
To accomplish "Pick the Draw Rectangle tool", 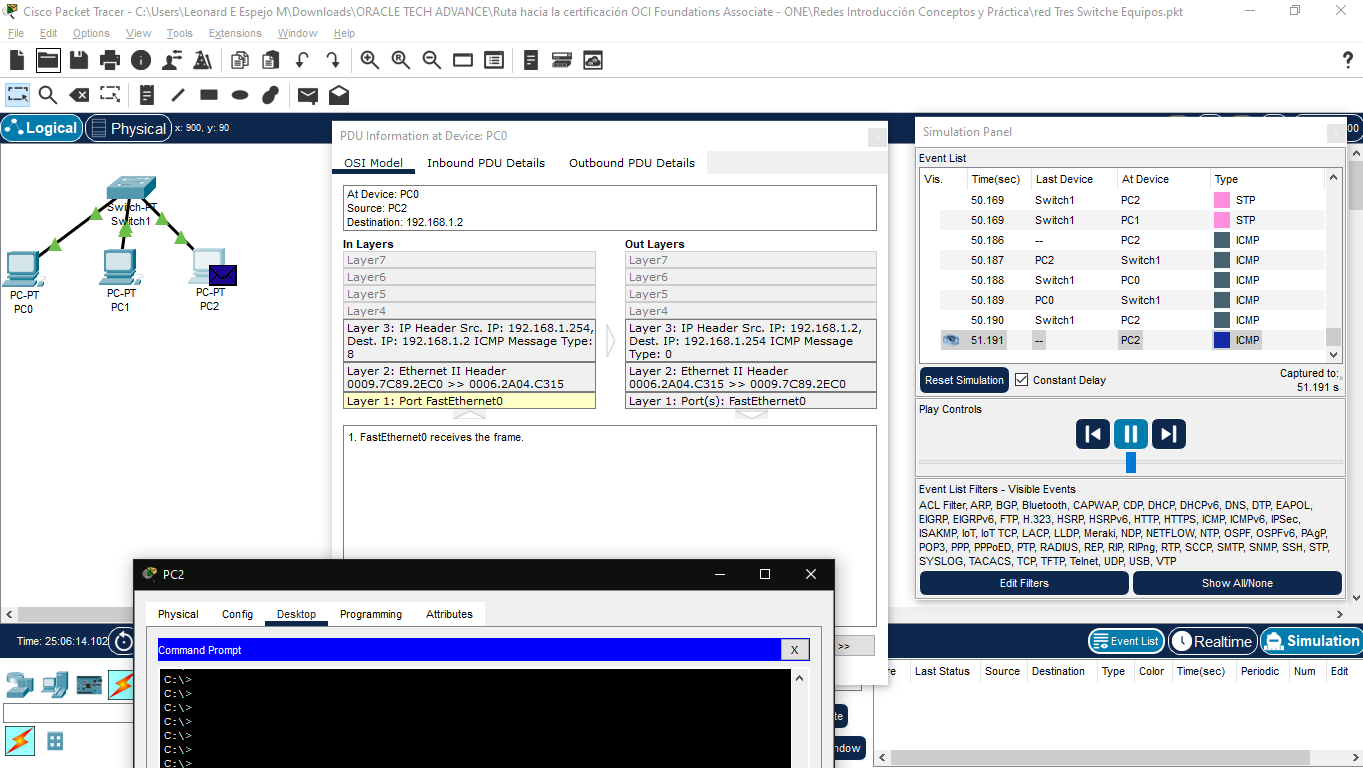I will (x=209, y=95).
